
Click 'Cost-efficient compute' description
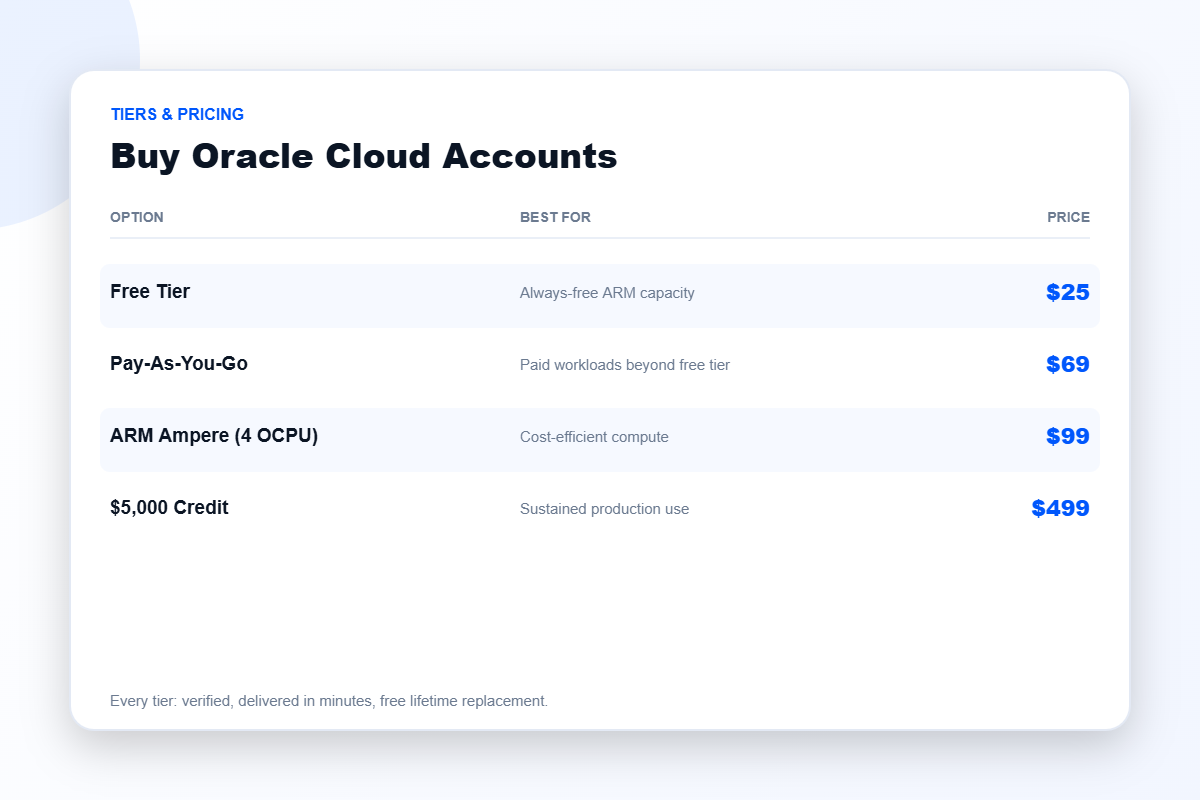point(594,437)
